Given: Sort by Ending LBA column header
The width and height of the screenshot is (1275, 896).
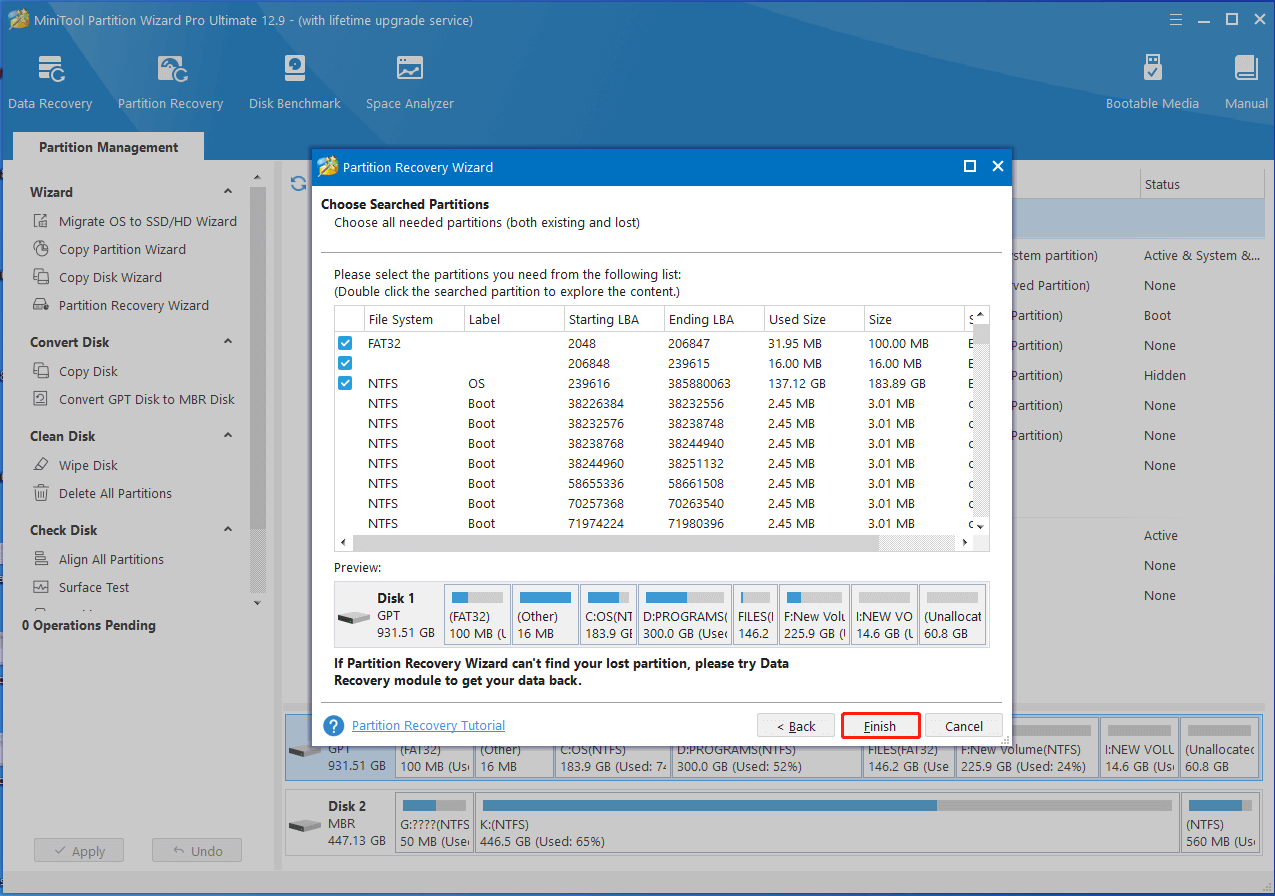Looking at the screenshot, I should (x=714, y=319).
